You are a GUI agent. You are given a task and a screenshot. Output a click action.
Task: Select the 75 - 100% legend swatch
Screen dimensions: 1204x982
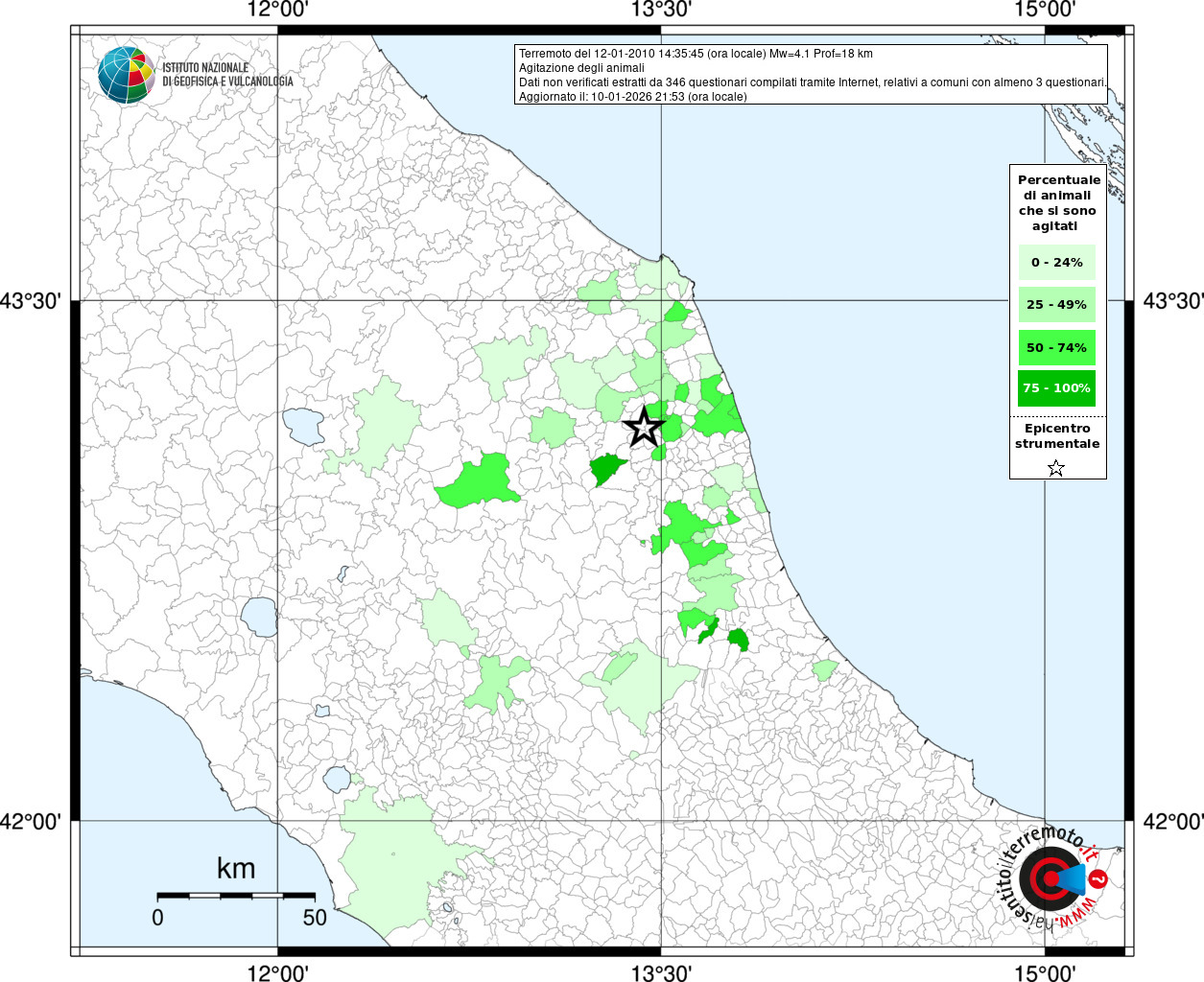coord(1056,388)
